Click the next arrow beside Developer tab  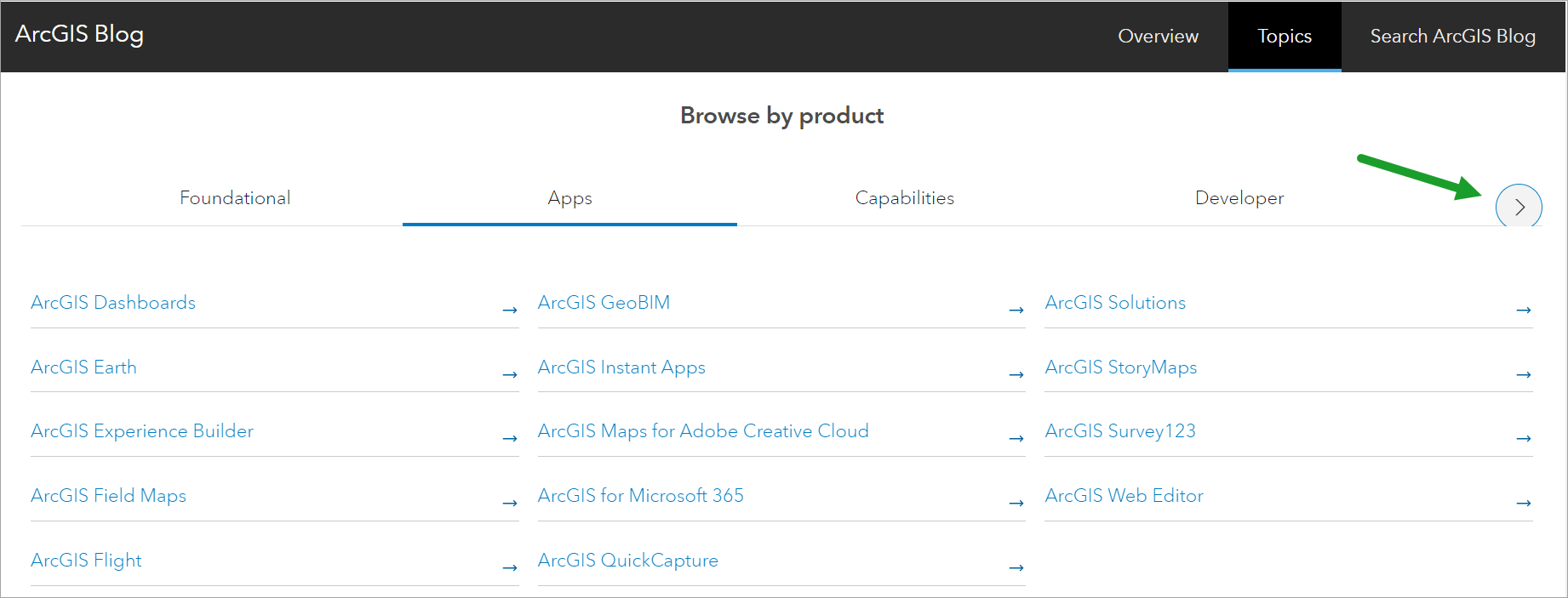pyautogui.click(x=1519, y=207)
